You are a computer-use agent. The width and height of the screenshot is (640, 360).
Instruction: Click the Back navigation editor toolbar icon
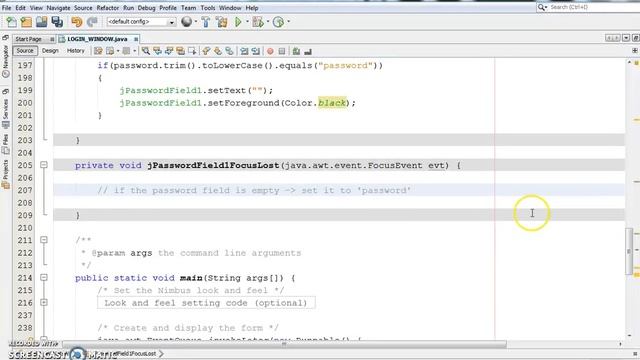(x=110, y=51)
